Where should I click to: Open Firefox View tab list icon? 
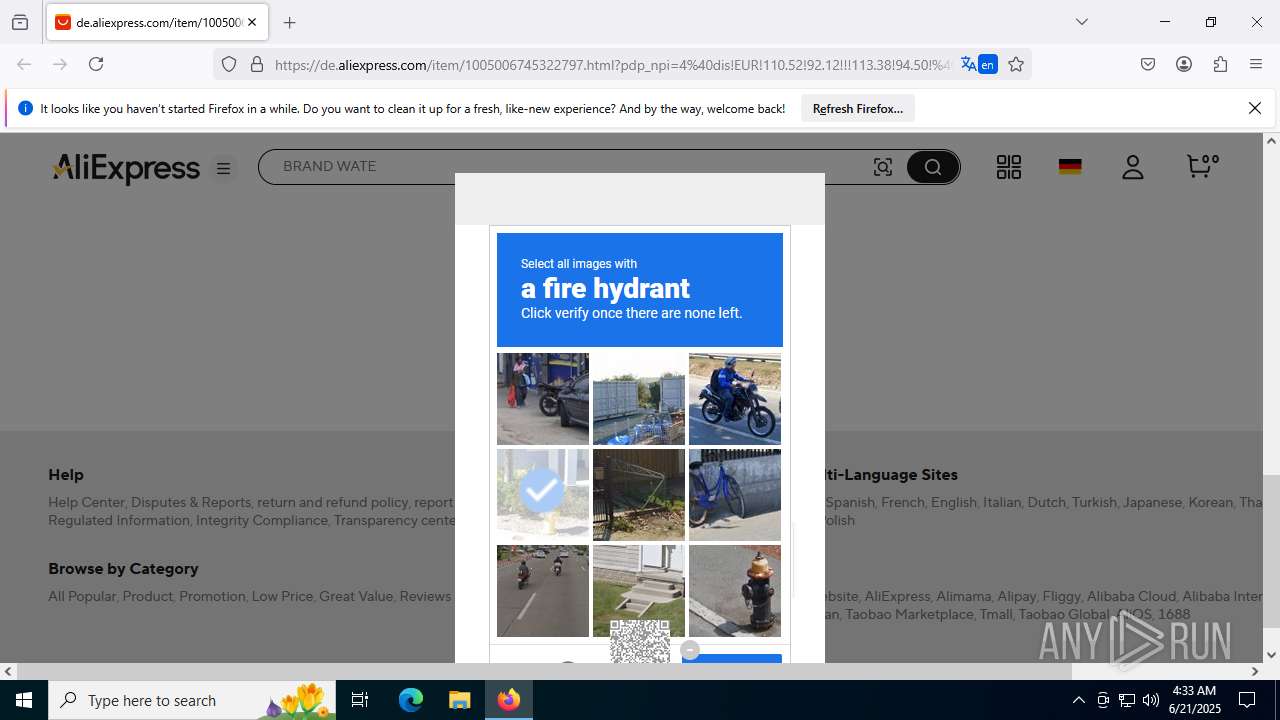click(20, 22)
